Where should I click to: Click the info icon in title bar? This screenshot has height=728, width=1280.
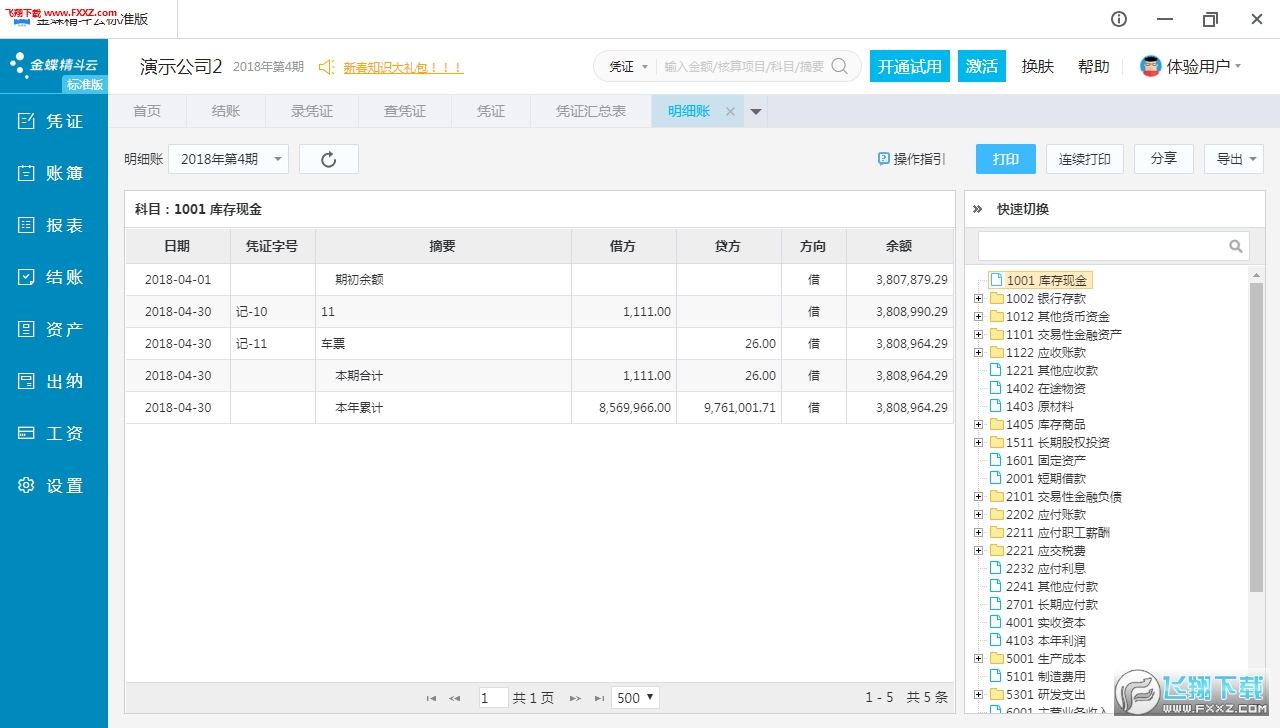[x=1119, y=19]
